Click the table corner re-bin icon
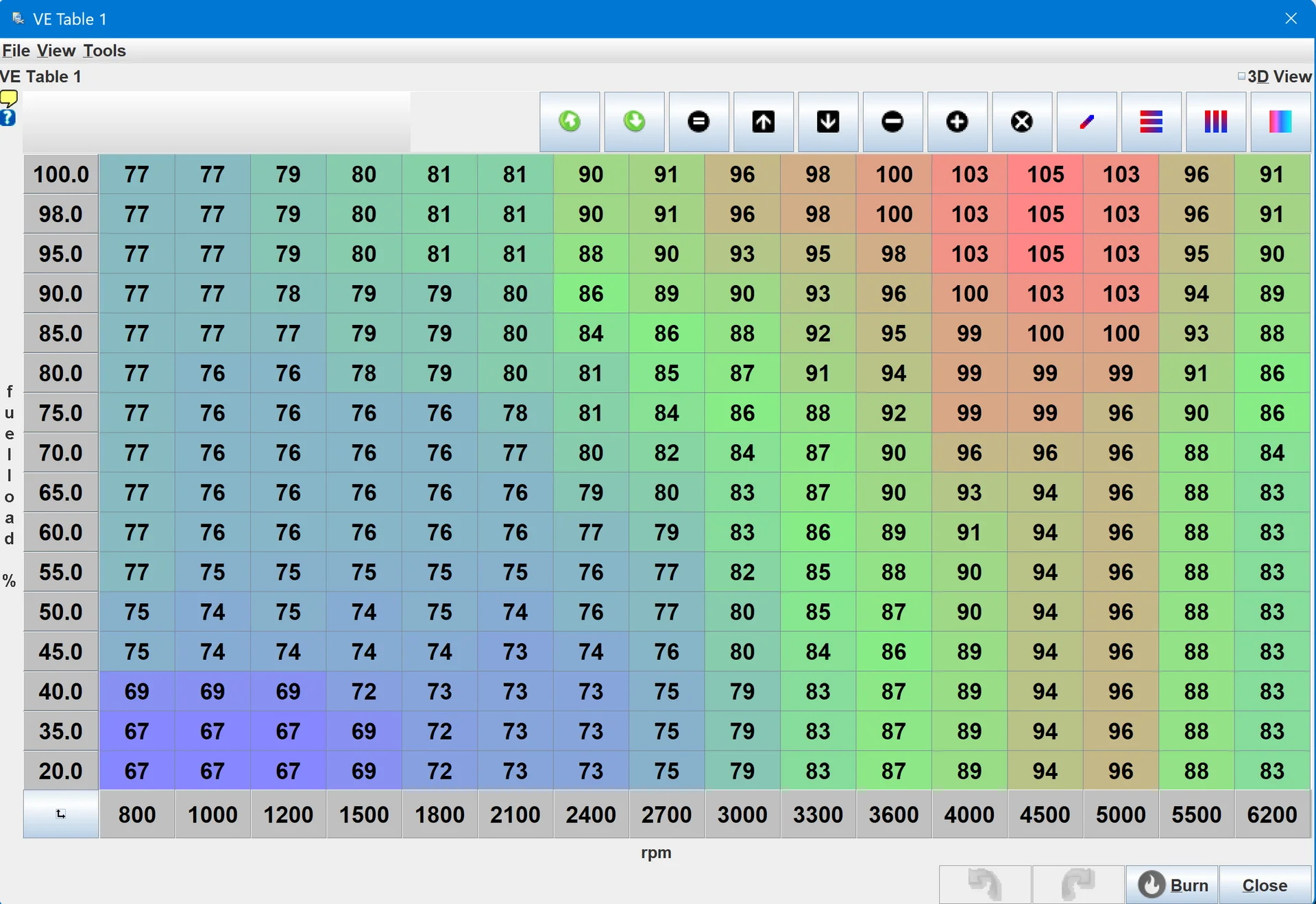Image resolution: width=1316 pixels, height=904 pixels. click(x=61, y=814)
